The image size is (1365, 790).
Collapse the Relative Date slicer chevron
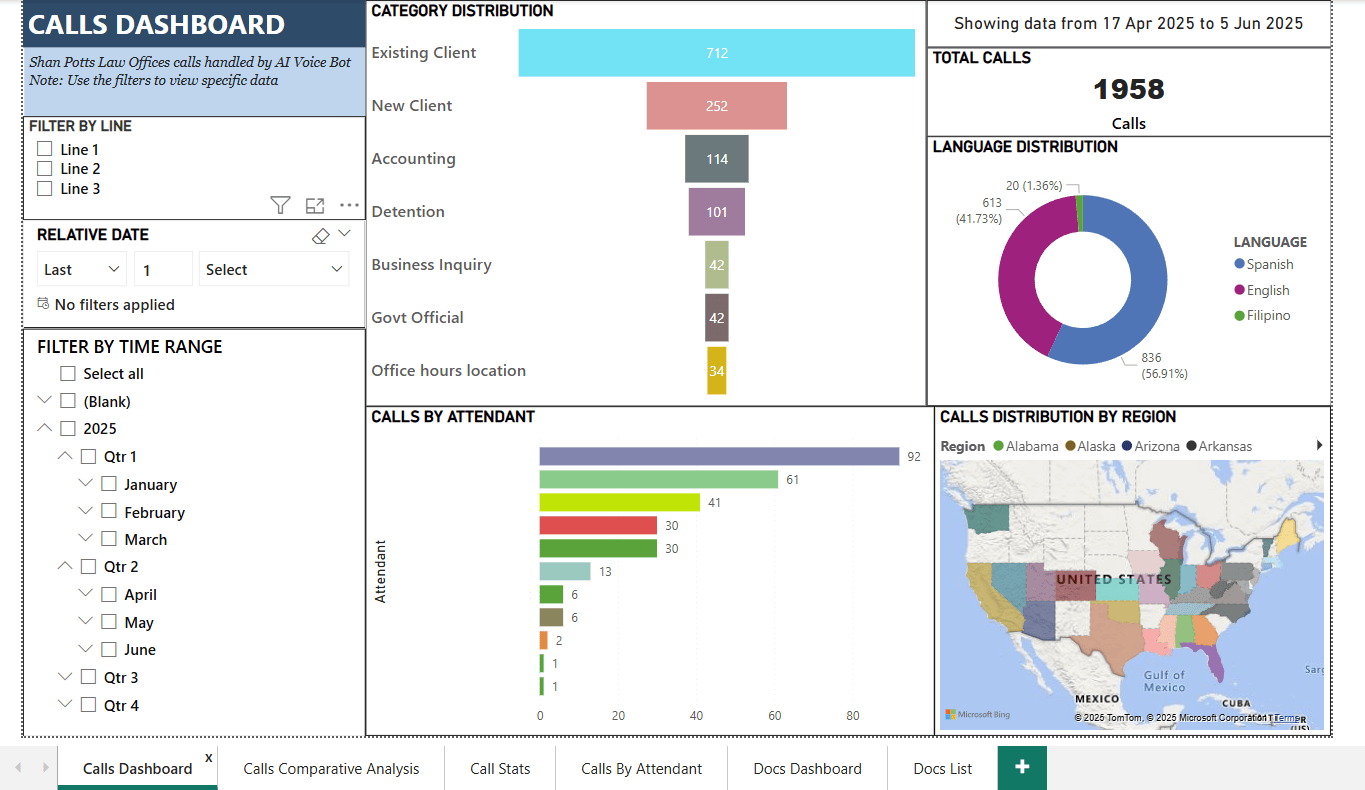345,233
